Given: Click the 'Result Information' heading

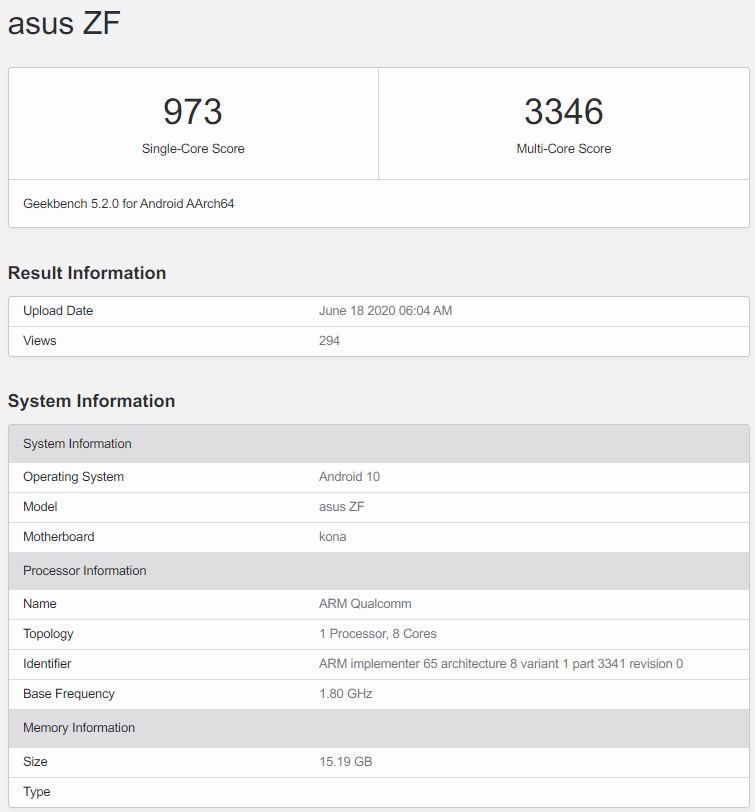Looking at the screenshot, I should (x=87, y=273).
